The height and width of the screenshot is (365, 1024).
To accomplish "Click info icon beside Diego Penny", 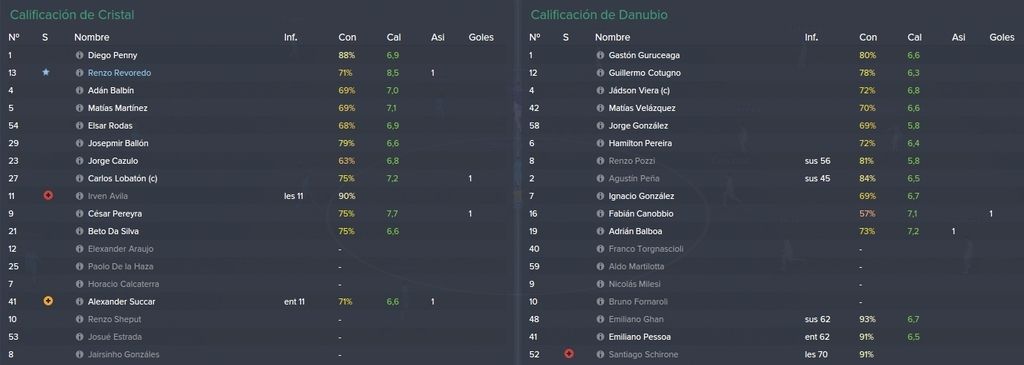I will 80,56.
